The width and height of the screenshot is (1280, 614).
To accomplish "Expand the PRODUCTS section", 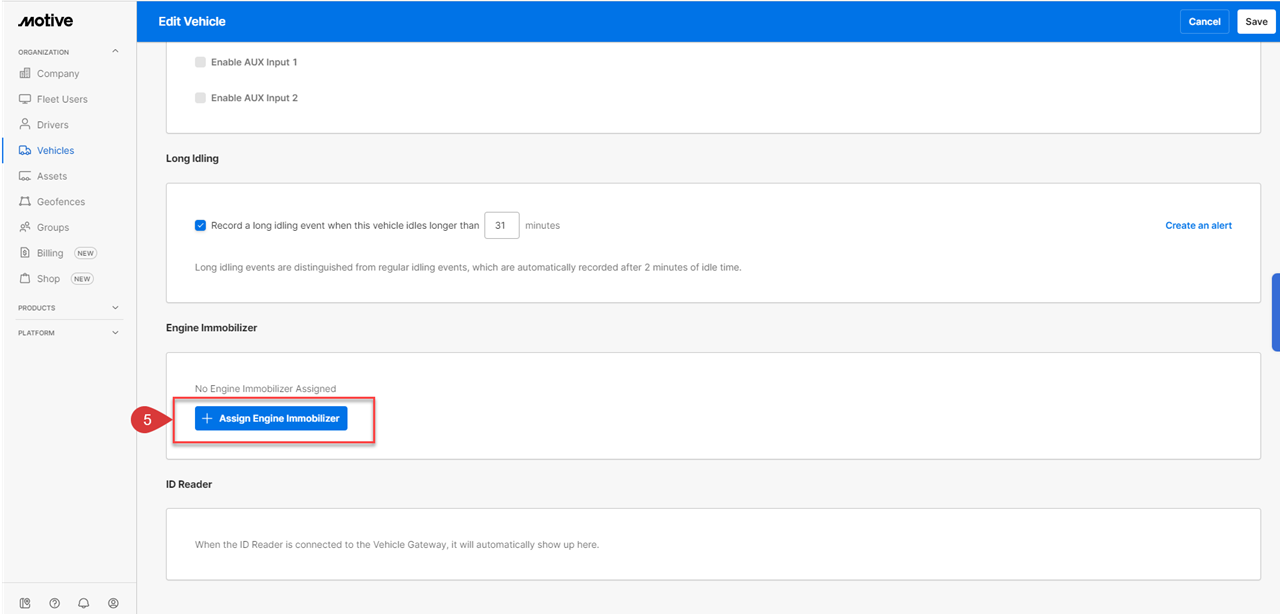I will 115,307.
